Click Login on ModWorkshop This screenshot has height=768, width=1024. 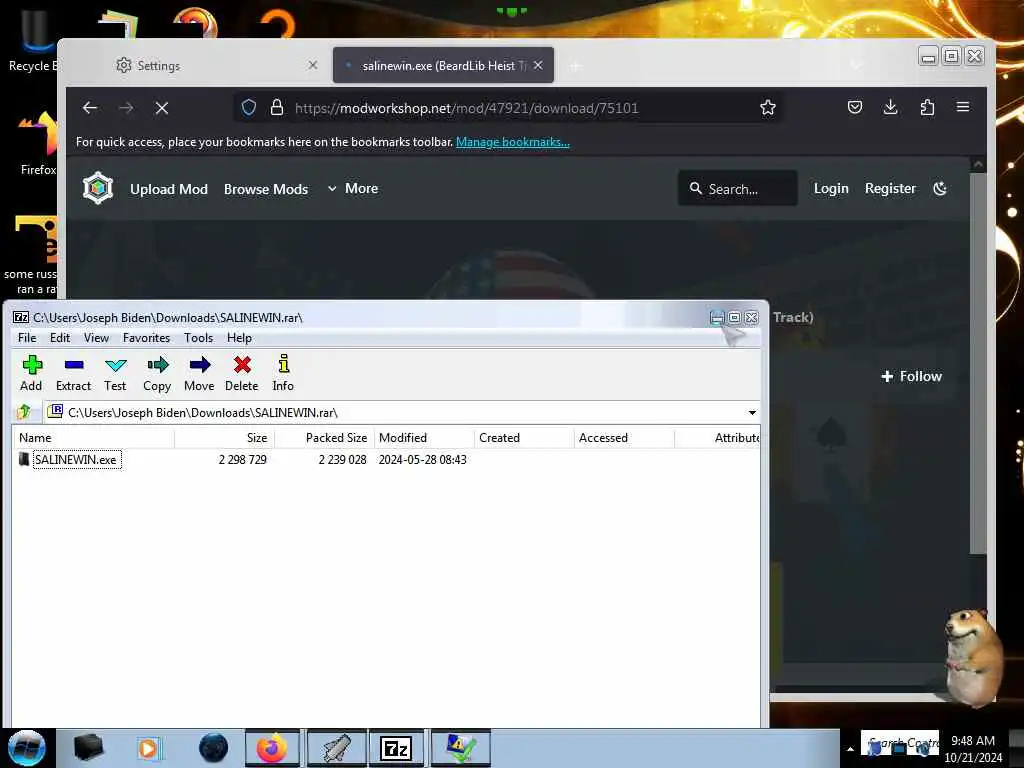831,189
